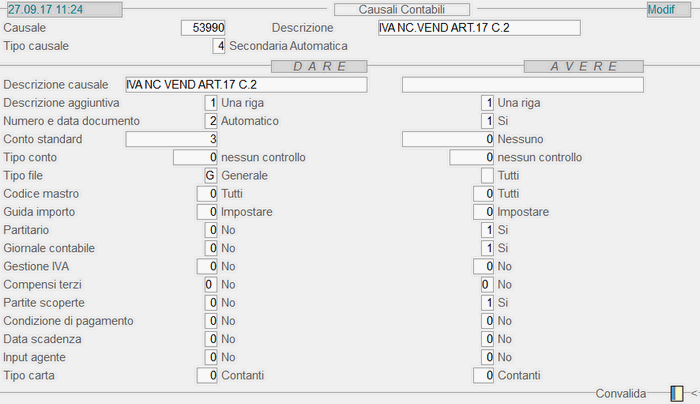
Task: Click DARE Gestione IVA value field
Action: coord(207,267)
